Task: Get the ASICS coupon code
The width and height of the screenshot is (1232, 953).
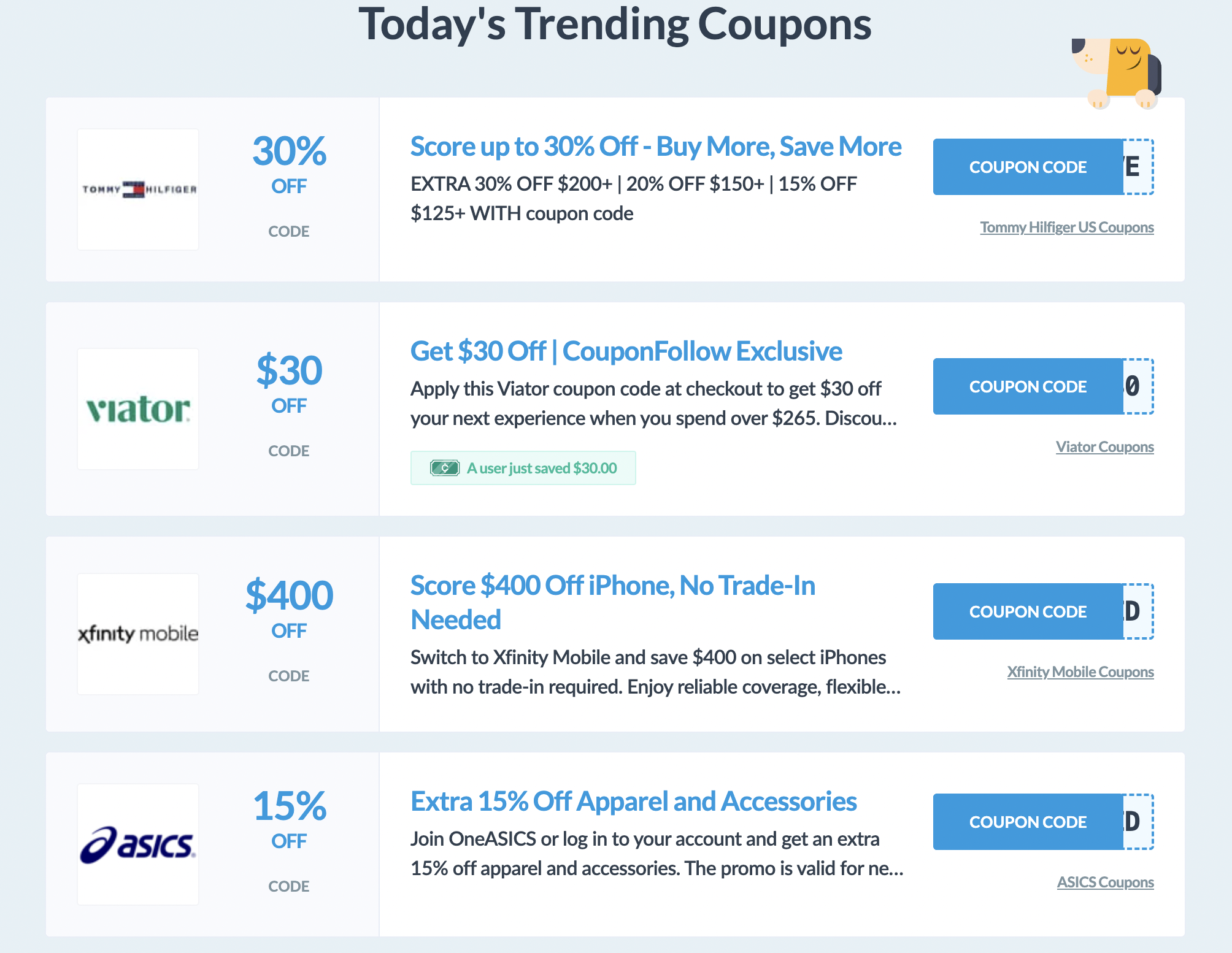Action: [1028, 822]
